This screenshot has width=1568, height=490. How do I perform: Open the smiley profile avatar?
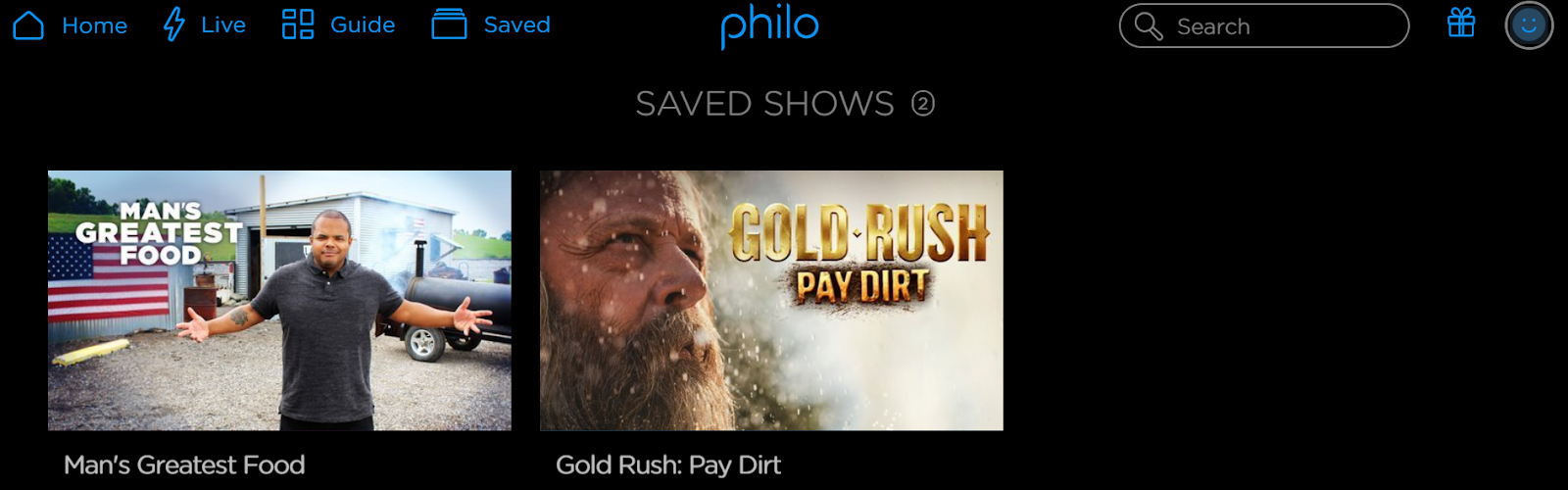coord(1529,25)
